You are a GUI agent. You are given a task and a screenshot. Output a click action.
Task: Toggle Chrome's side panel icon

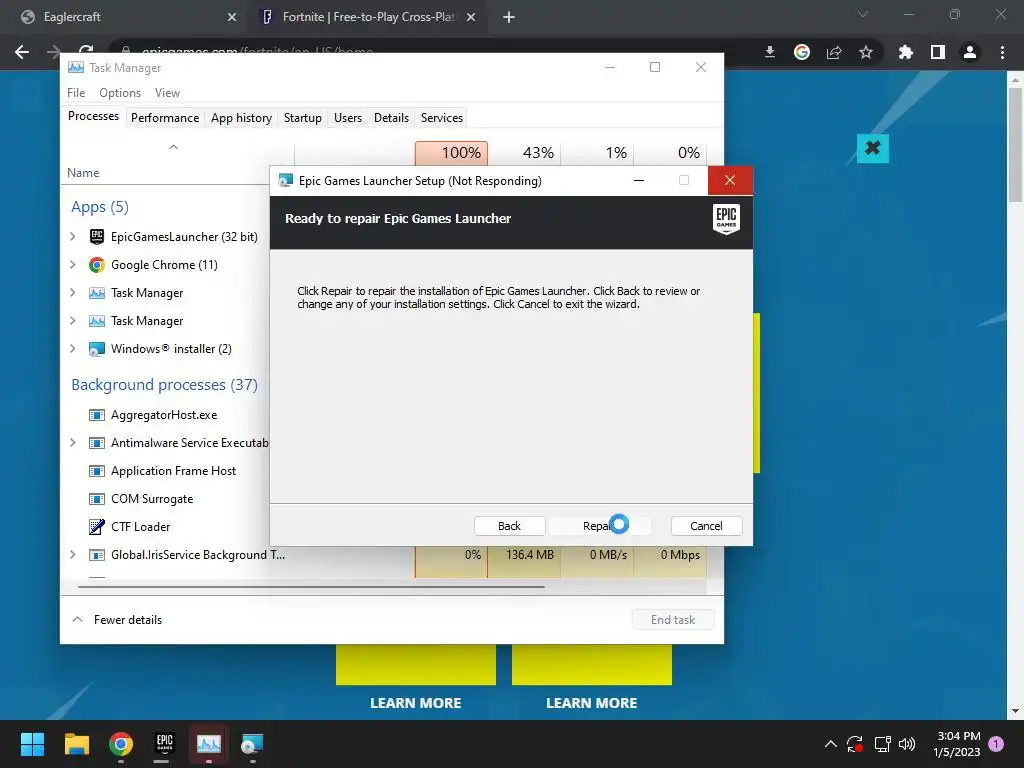point(938,52)
